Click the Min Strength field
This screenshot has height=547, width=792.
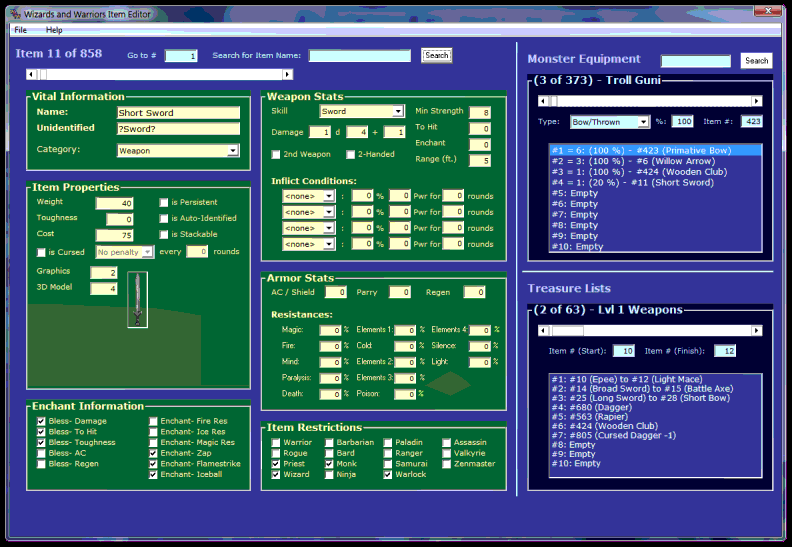(479, 112)
